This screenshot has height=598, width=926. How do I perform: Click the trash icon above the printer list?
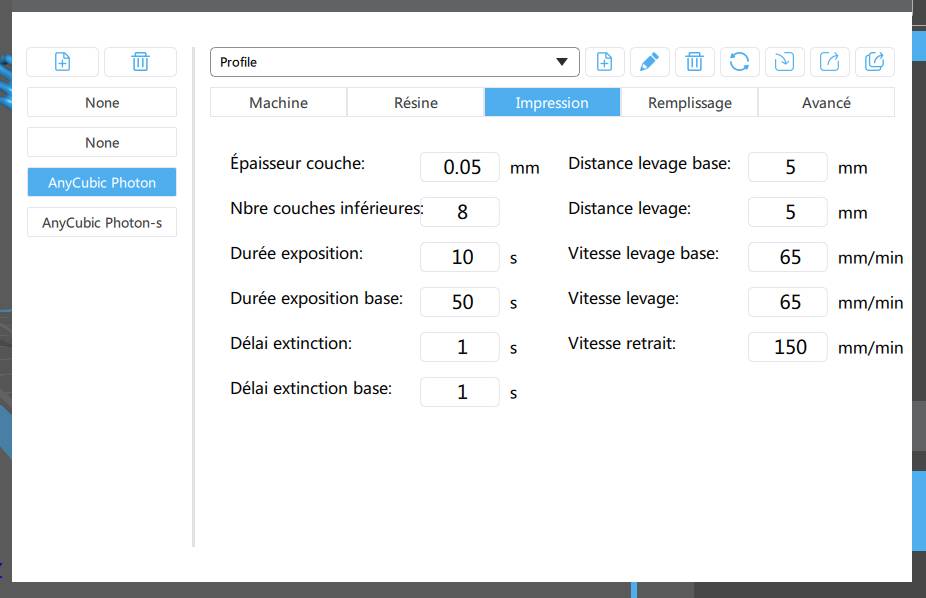(x=140, y=62)
